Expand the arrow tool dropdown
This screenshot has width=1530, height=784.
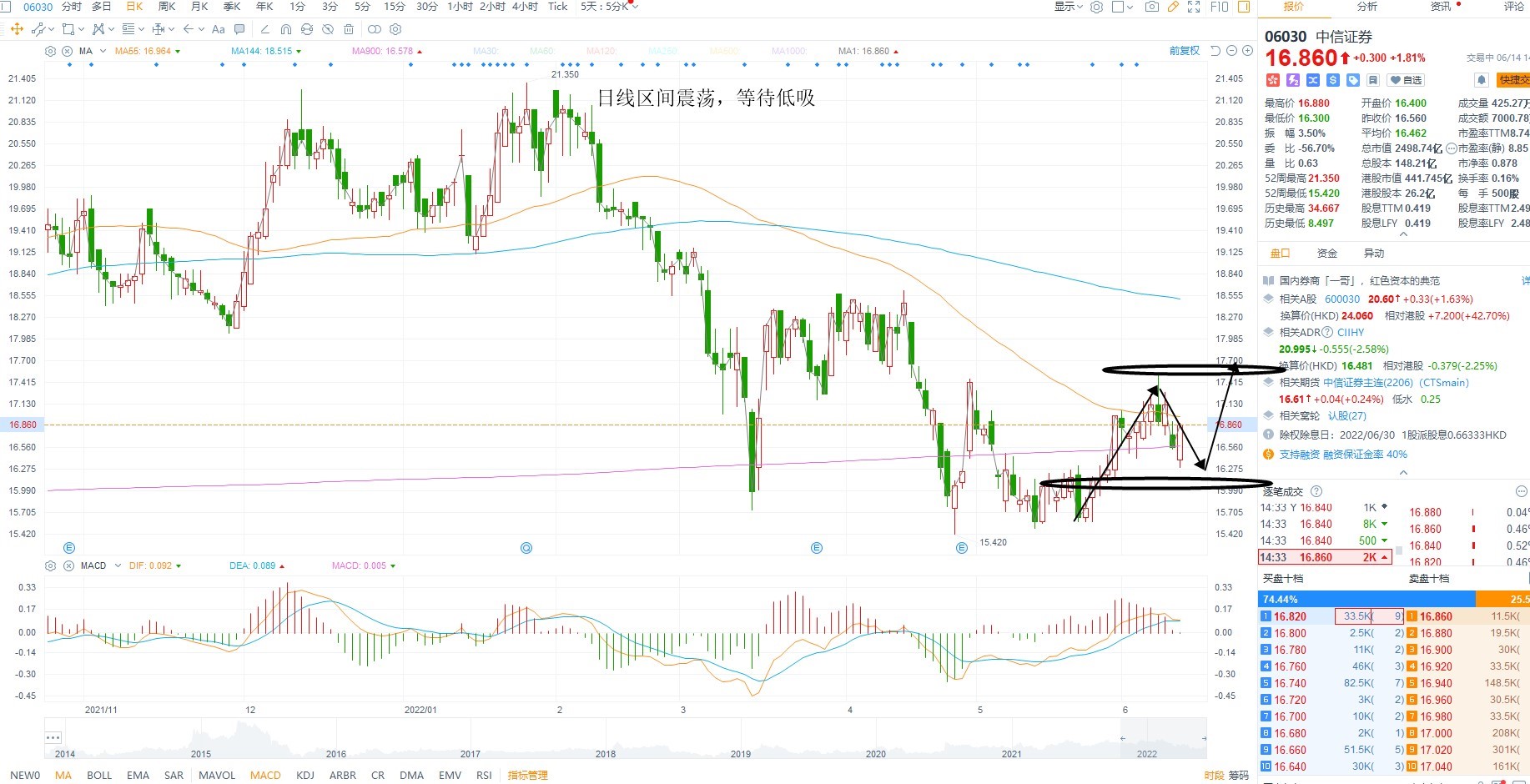202,29
